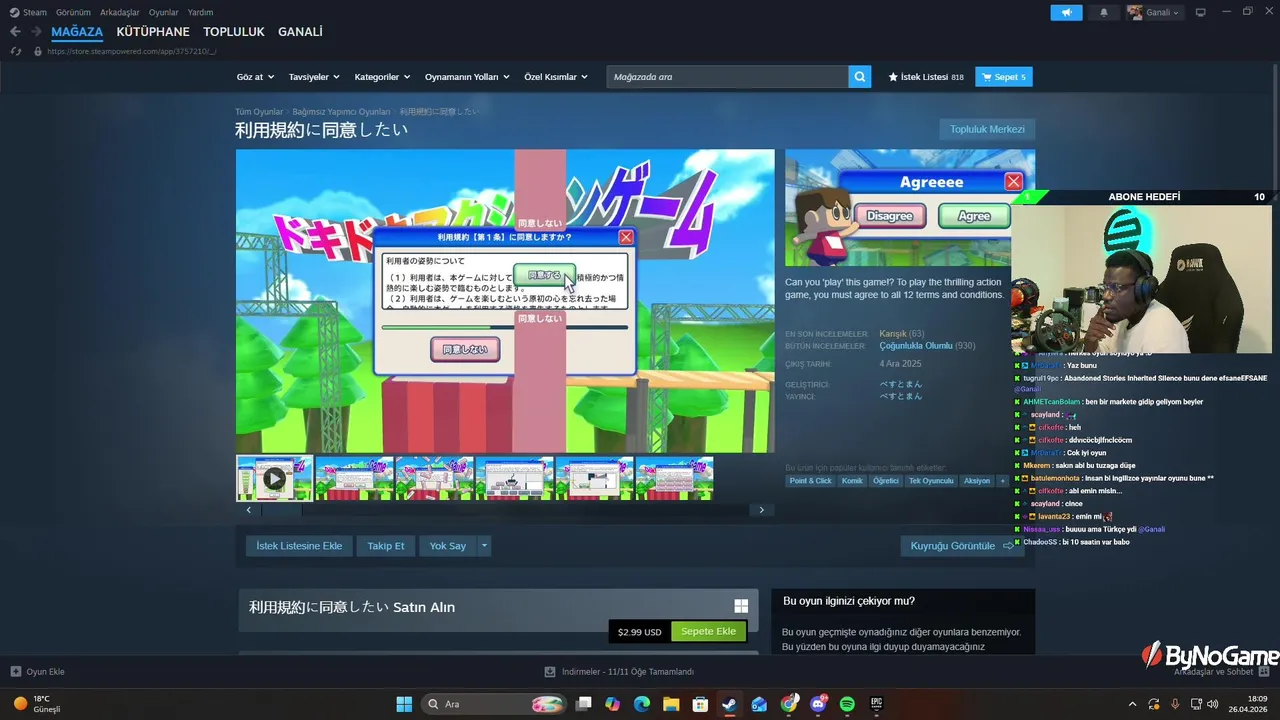Focus the Mağazada ara search field
The image size is (1280, 720).
(727, 77)
